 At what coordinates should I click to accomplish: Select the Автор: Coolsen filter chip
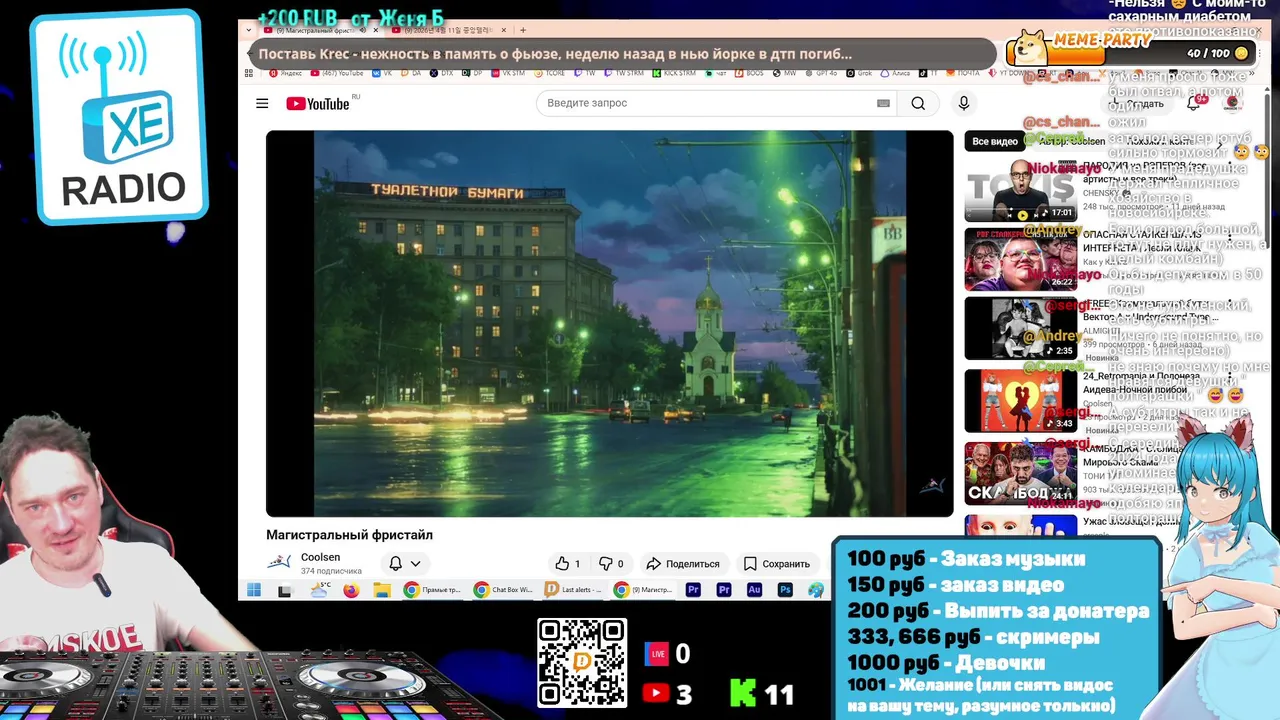point(1071,141)
